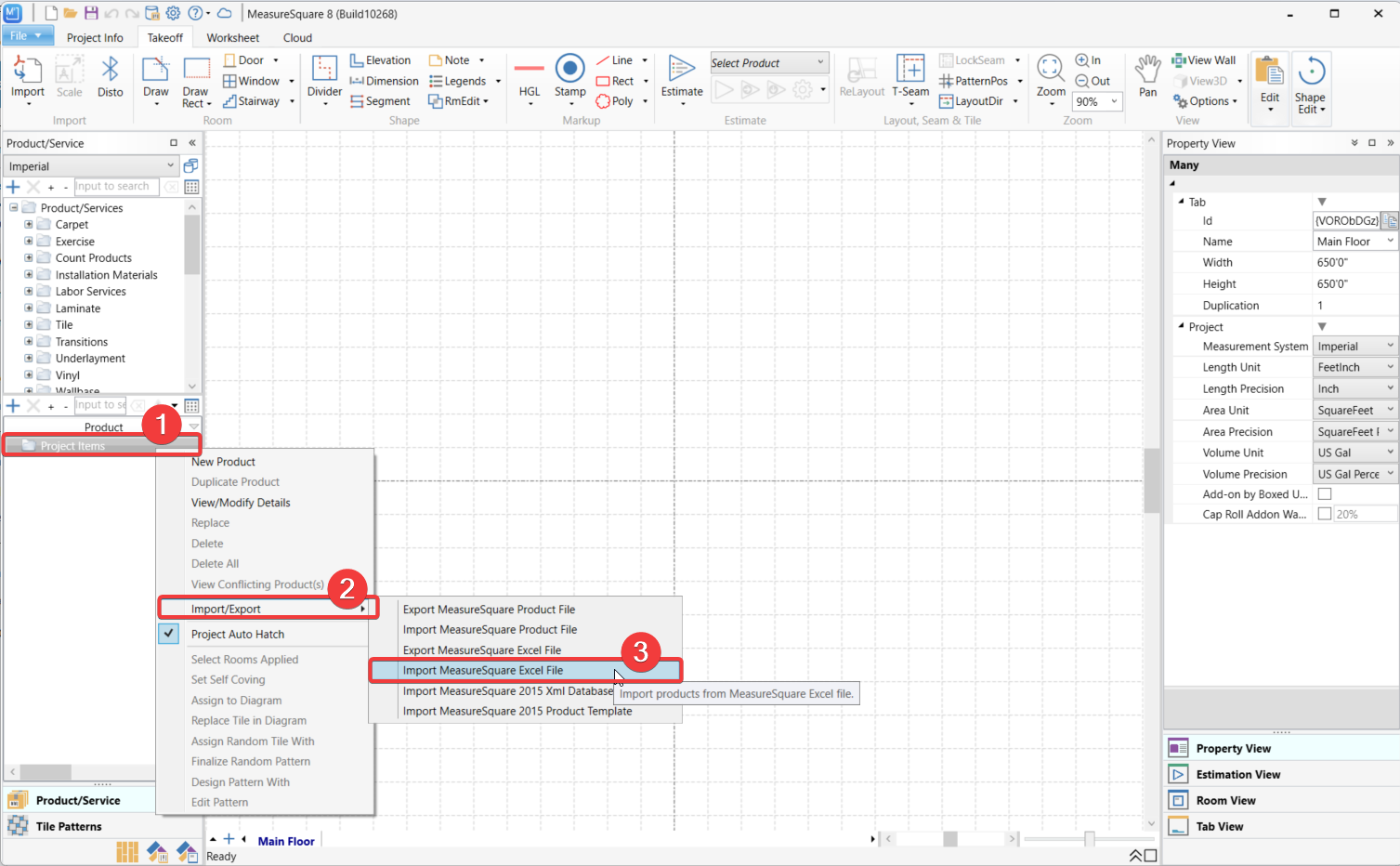Add a Stairway shape
Viewport: 1400px width, 866px height.
[258, 101]
